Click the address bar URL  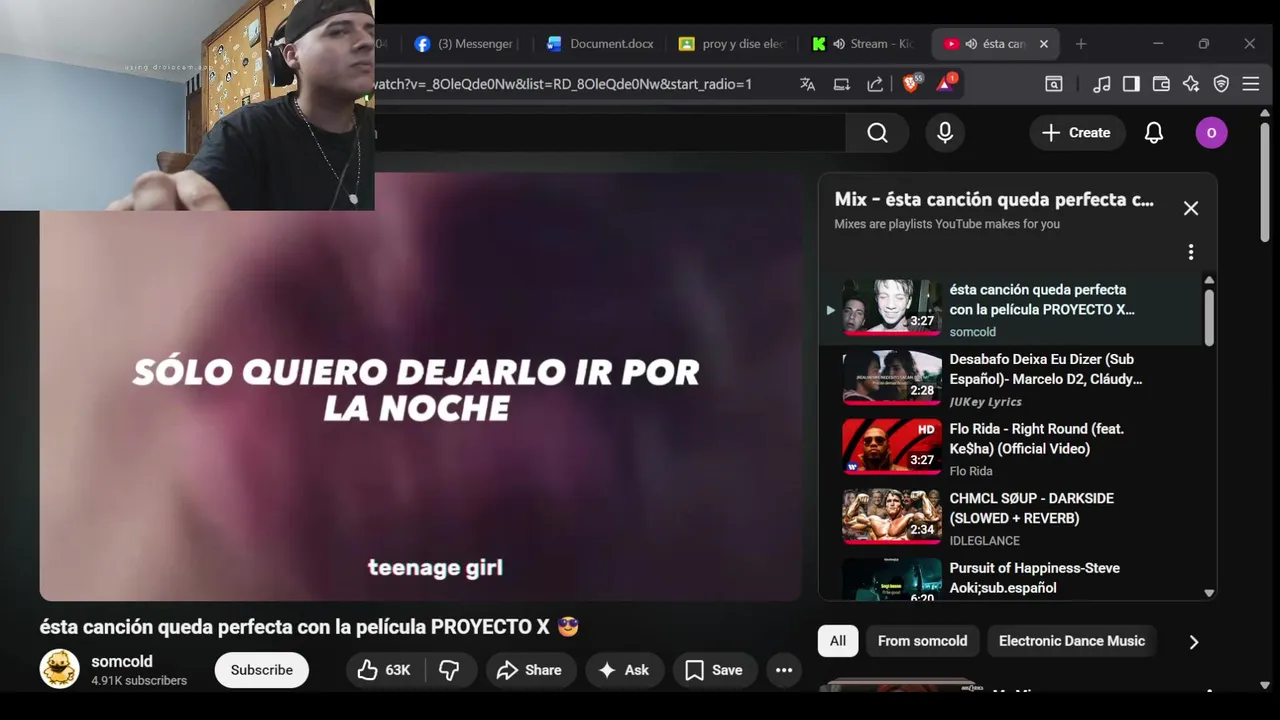click(560, 84)
